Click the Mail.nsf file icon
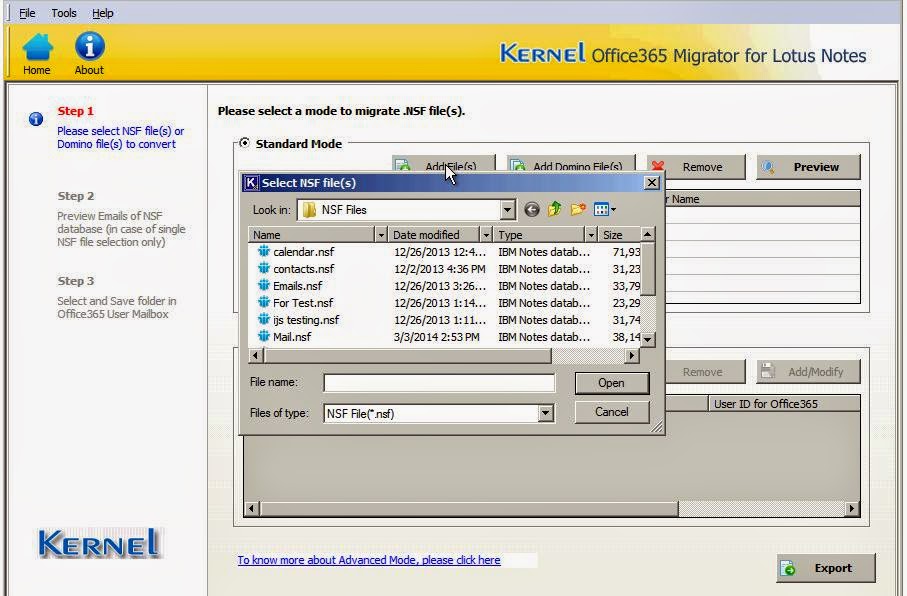907x596 pixels. [264, 336]
